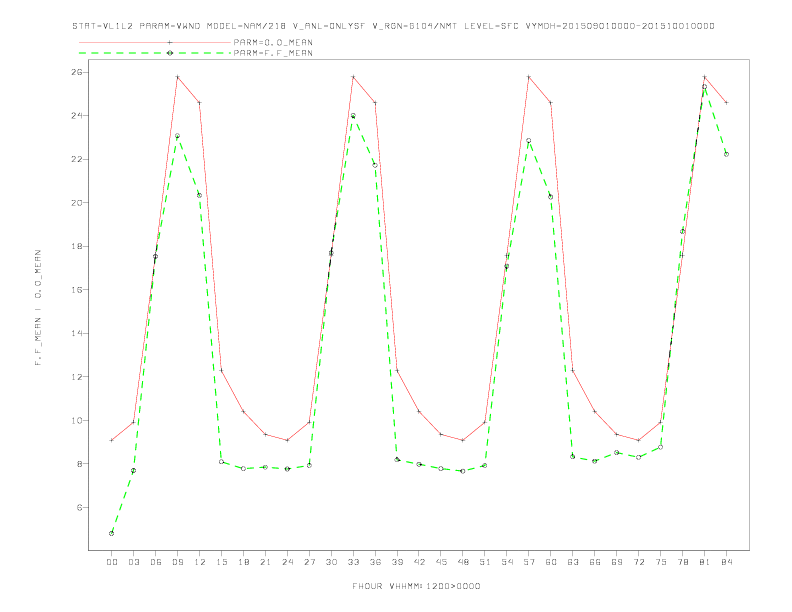Image resolution: width=792 pixels, height=612 pixels.
Task: Click x-axis tick label 45
Action: coord(441,562)
